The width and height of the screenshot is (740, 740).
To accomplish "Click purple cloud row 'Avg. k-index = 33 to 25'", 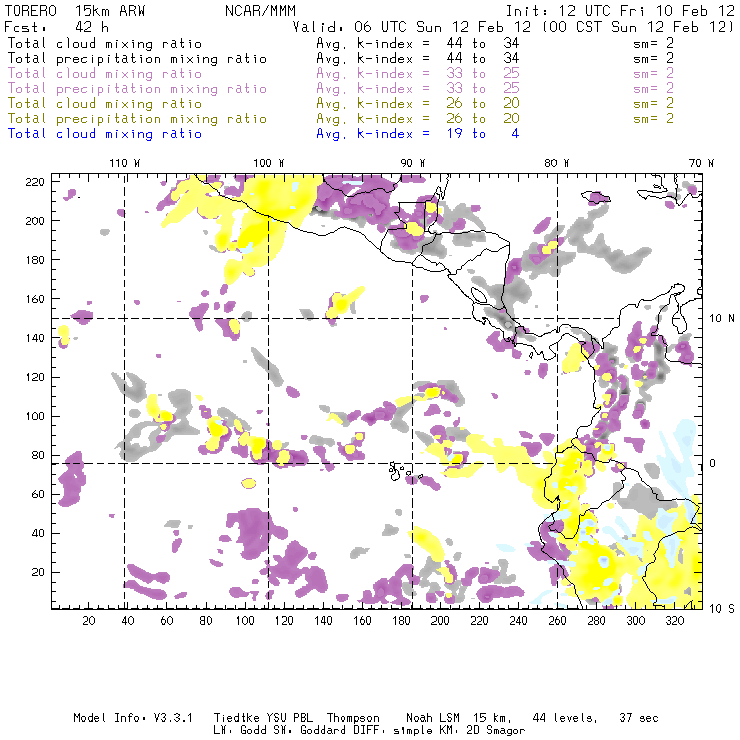I will point(418,74).
